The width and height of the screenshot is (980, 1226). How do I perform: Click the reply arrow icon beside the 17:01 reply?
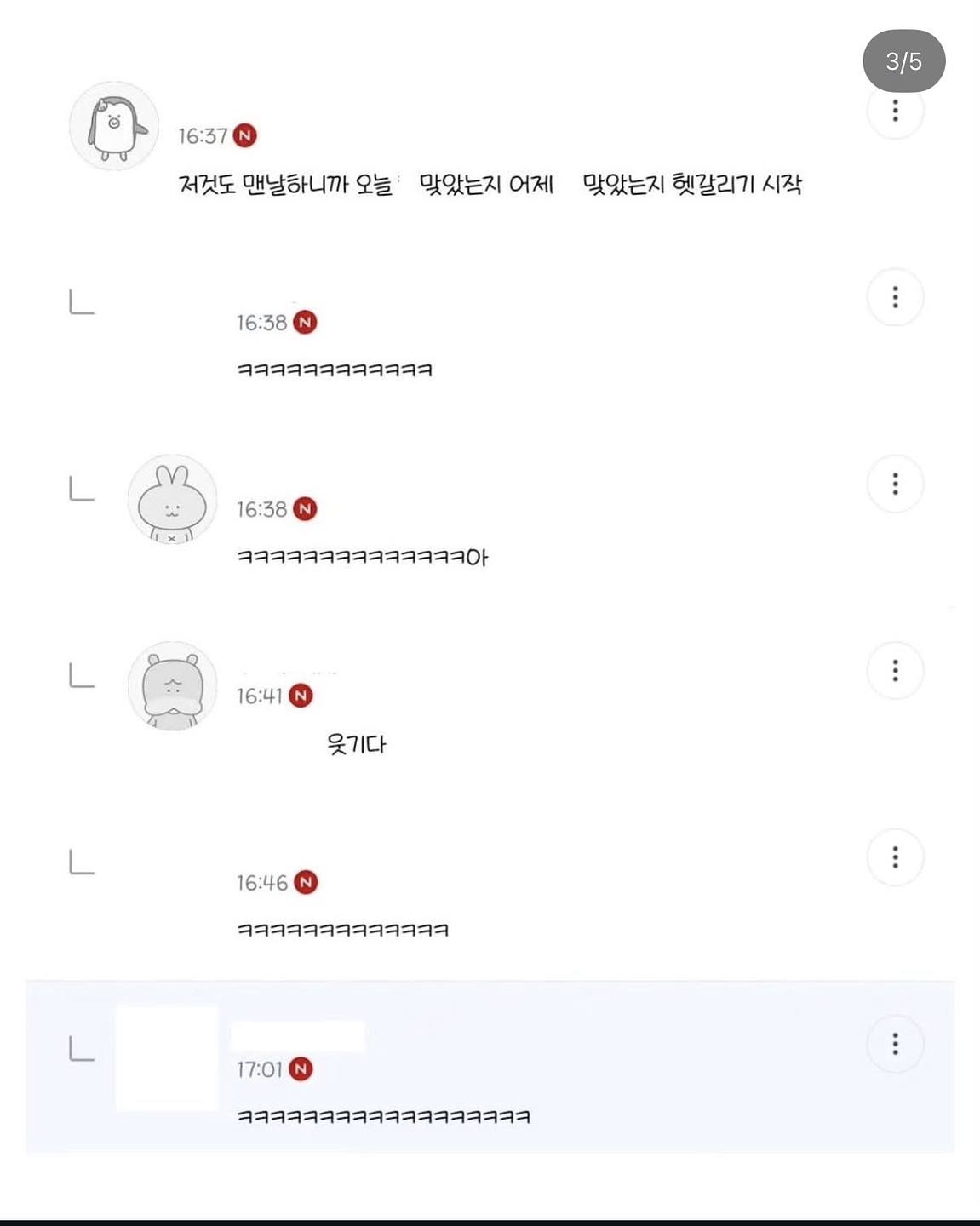click(x=82, y=1050)
